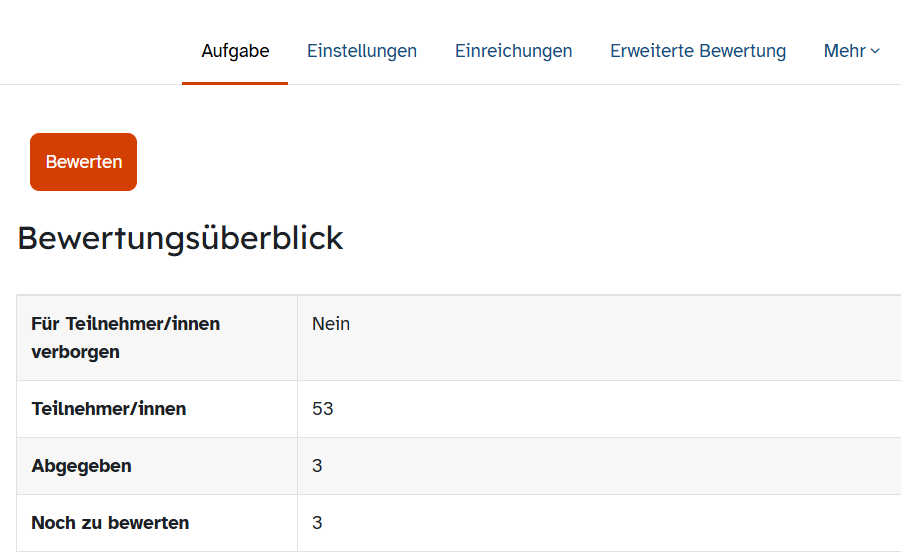This screenshot has height=555, width=901.
Task: Select the participant count value 53
Action: pyautogui.click(x=322, y=408)
